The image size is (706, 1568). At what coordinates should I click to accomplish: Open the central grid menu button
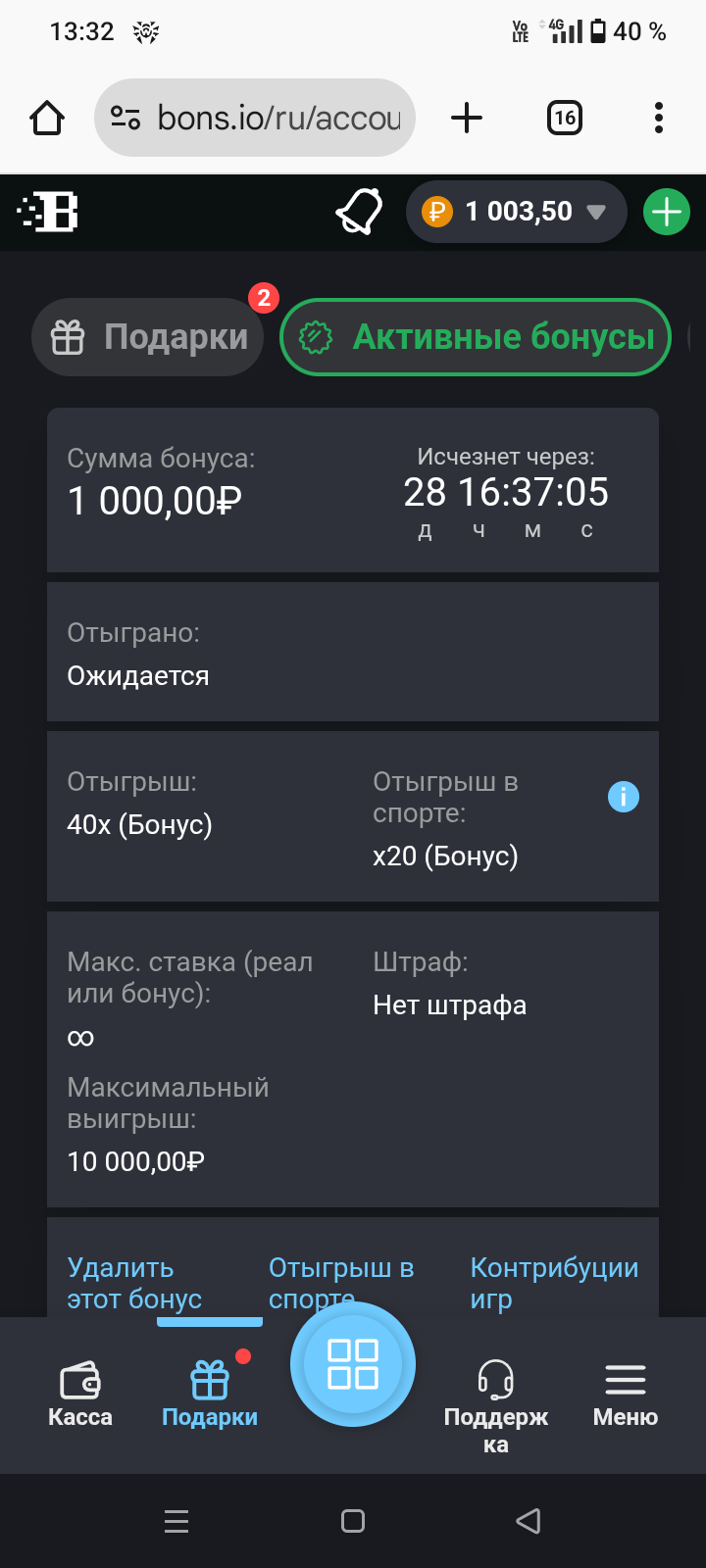coord(353,1364)
